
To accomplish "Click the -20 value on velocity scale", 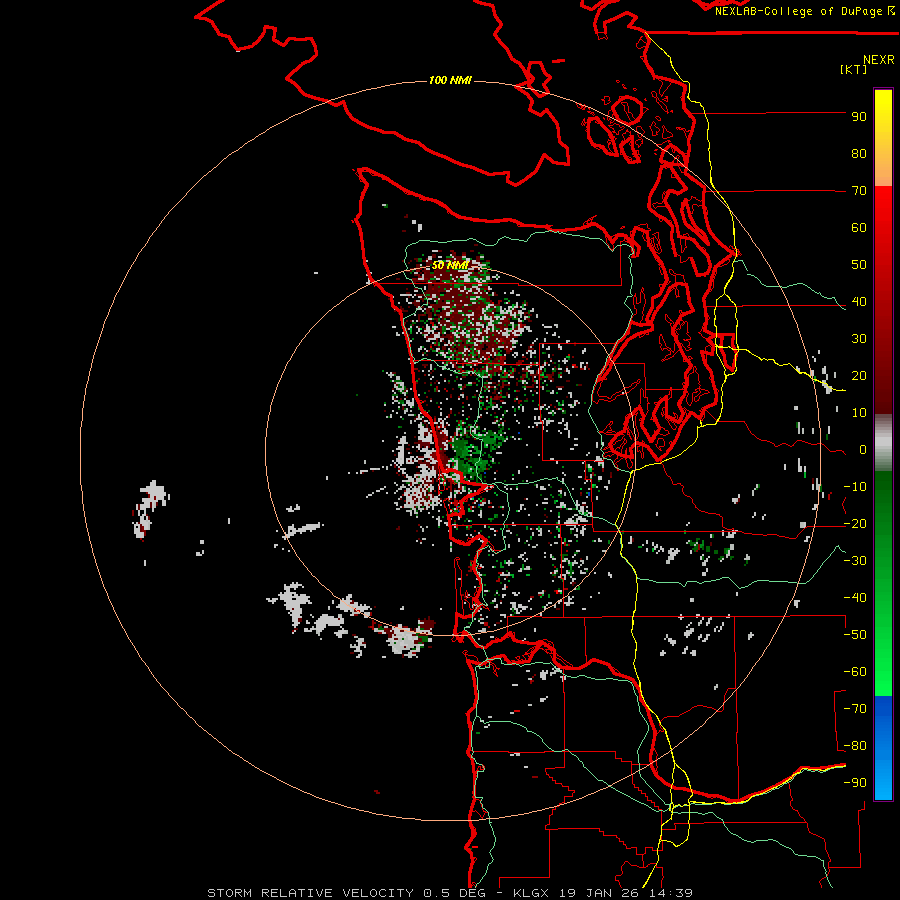I will (x=855, y=524).
